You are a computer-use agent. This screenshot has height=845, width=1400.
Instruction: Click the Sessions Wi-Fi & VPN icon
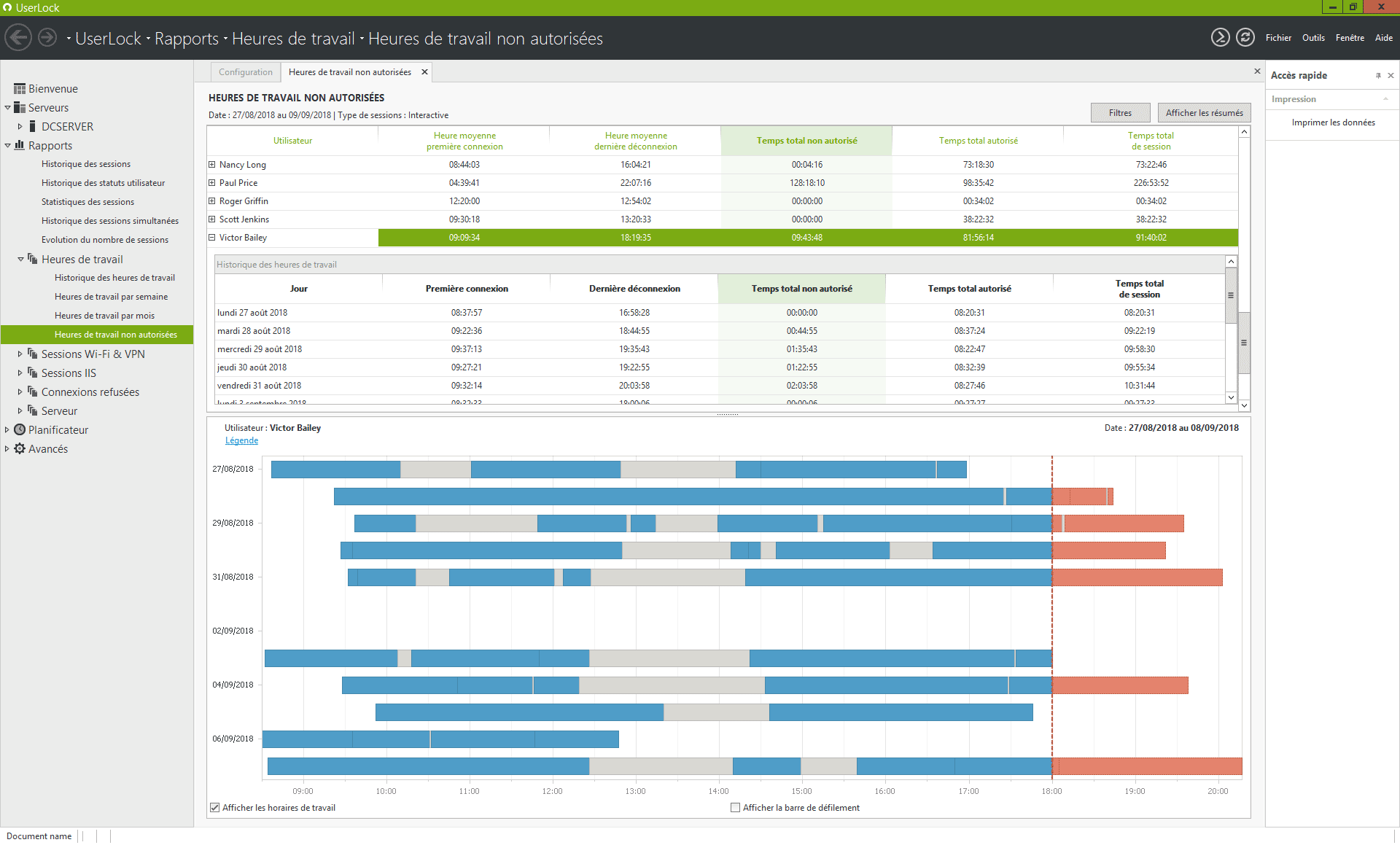[33, 354]
